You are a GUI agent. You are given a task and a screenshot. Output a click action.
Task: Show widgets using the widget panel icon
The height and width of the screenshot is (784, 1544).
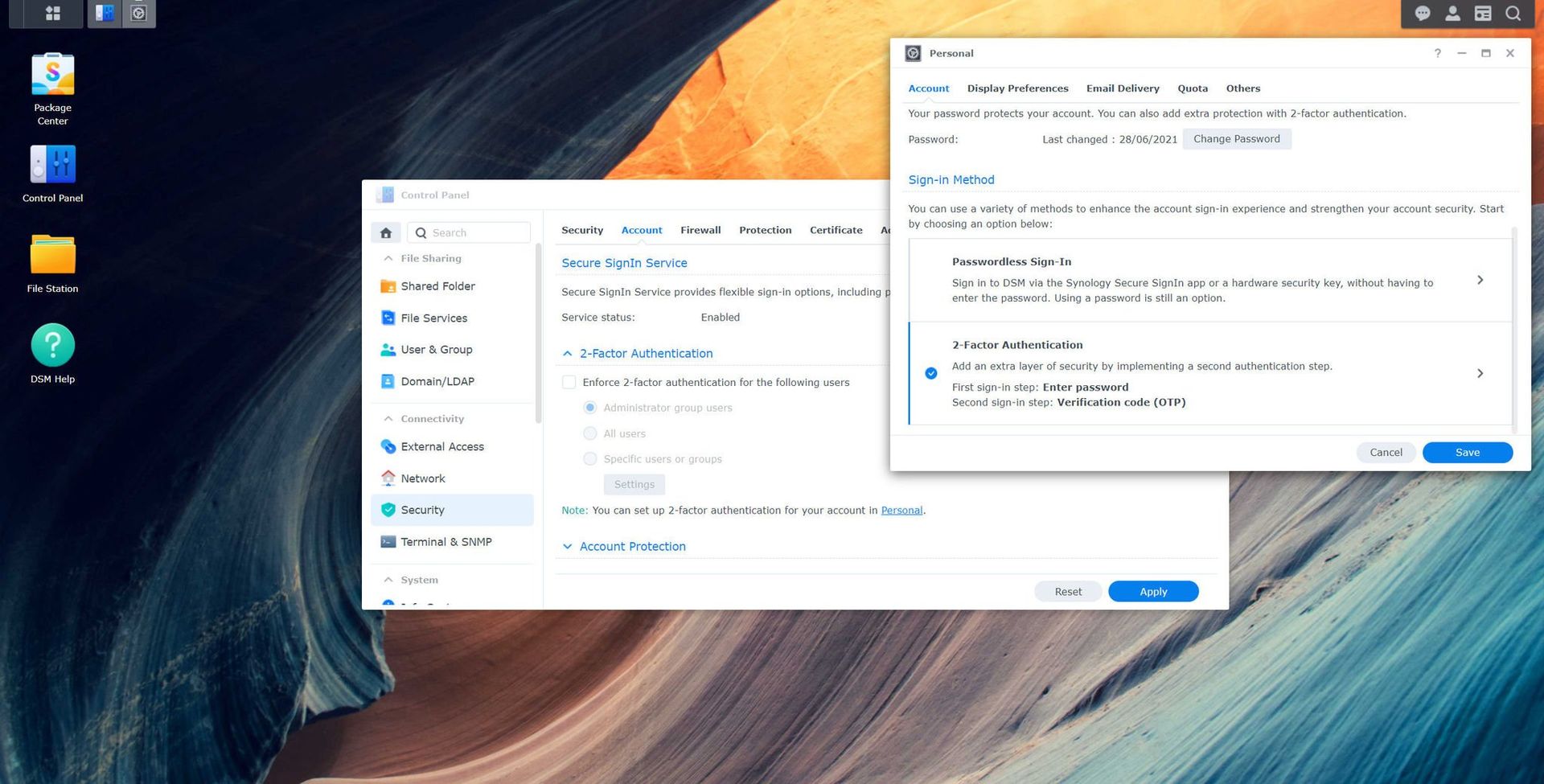(x=1482, y=13)
